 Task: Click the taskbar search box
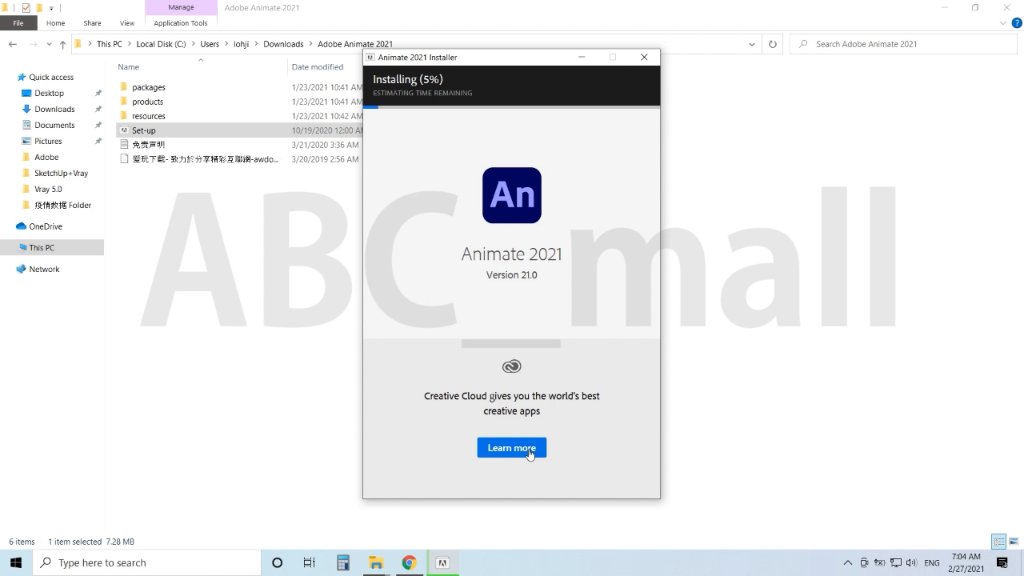147,562
